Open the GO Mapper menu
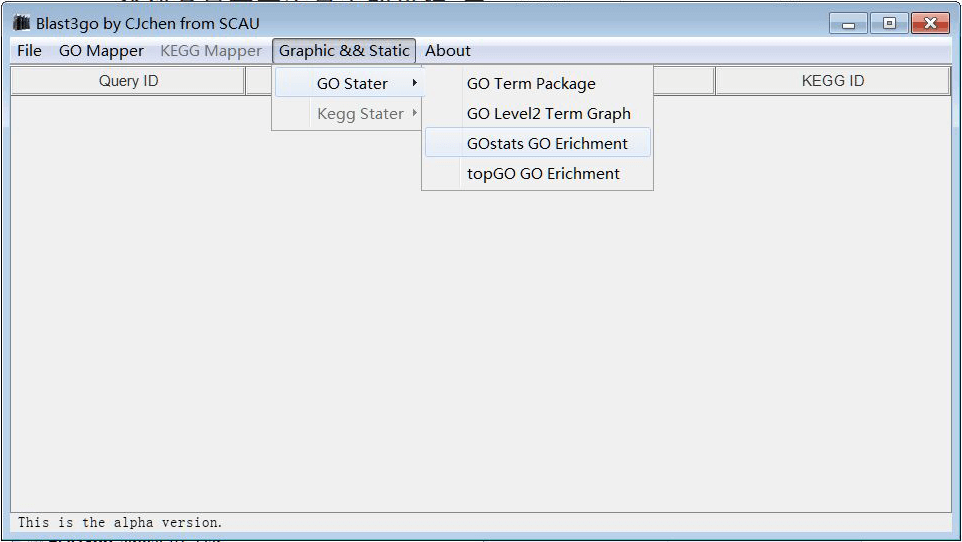This screenshot has height=542, width=962. tap(101, 51)
